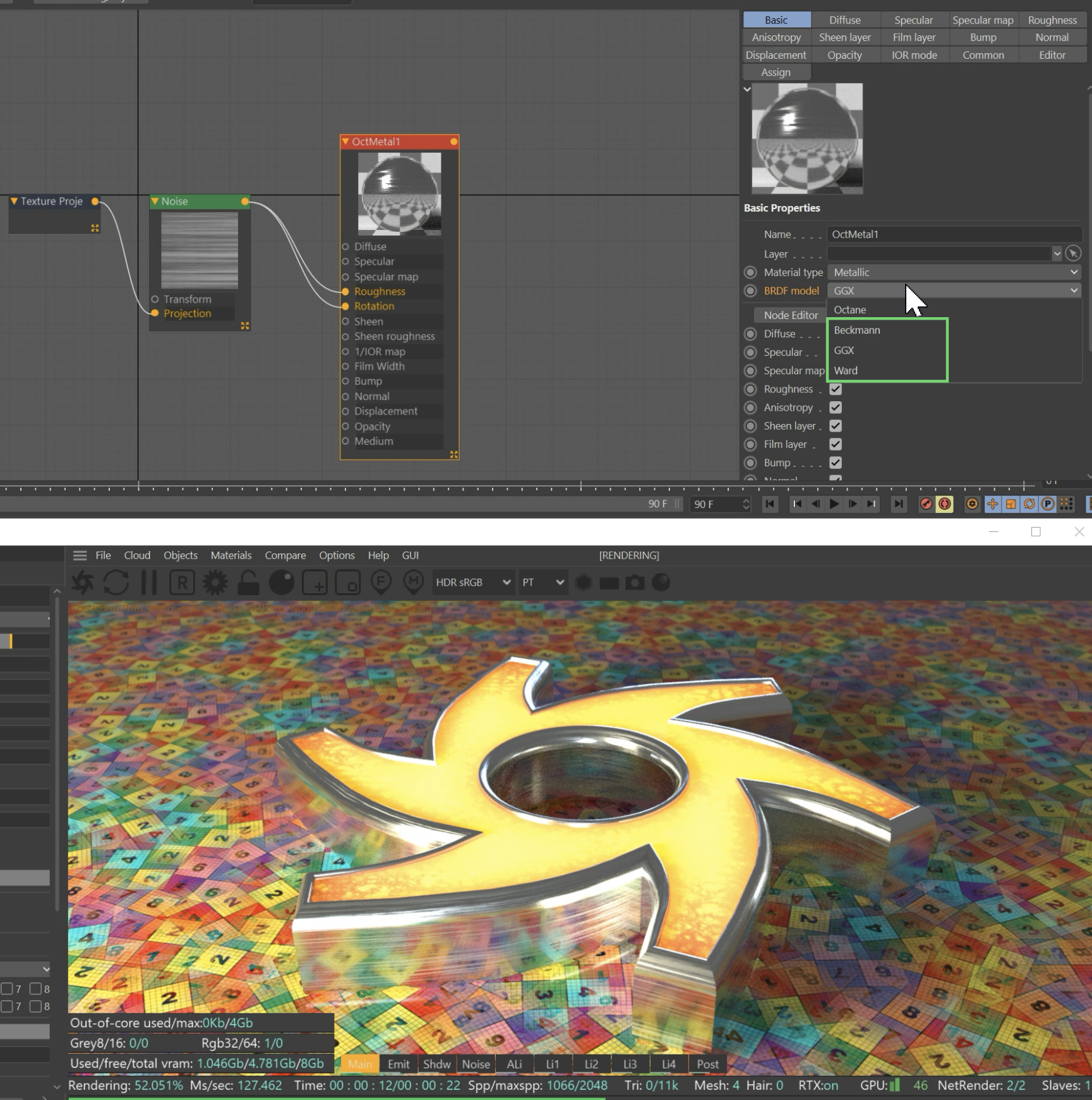The image size is (1092, 1100).
Task: Open the Objects menu in Live Viewer
Action: 181,555
